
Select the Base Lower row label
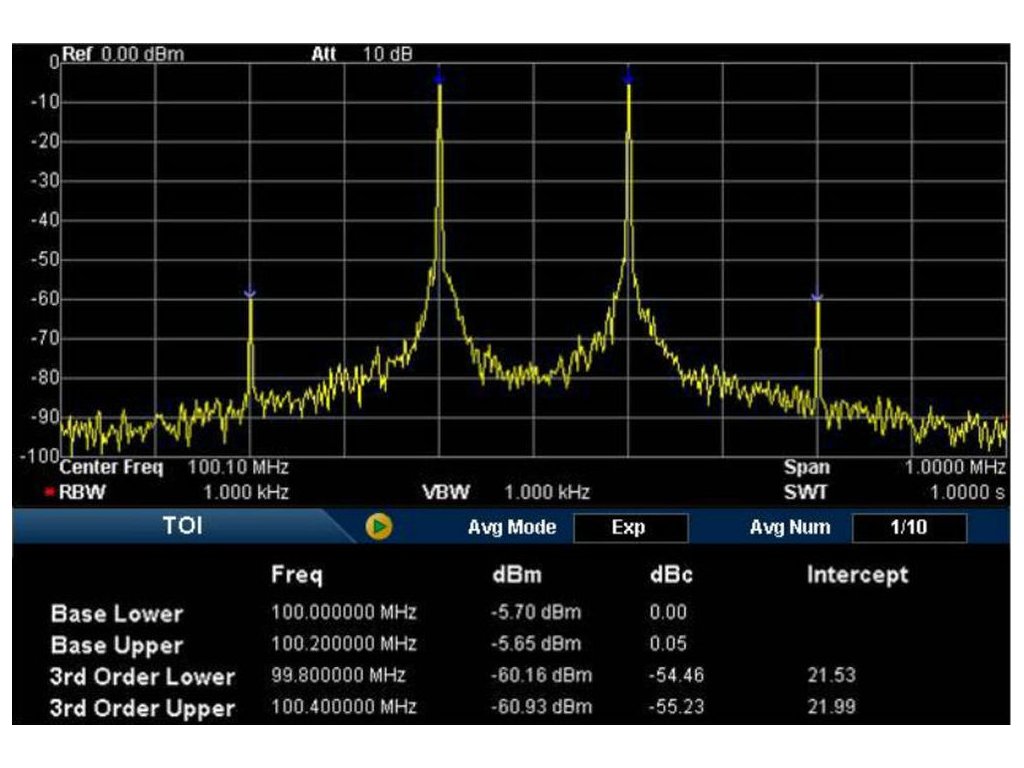[117, 614]
